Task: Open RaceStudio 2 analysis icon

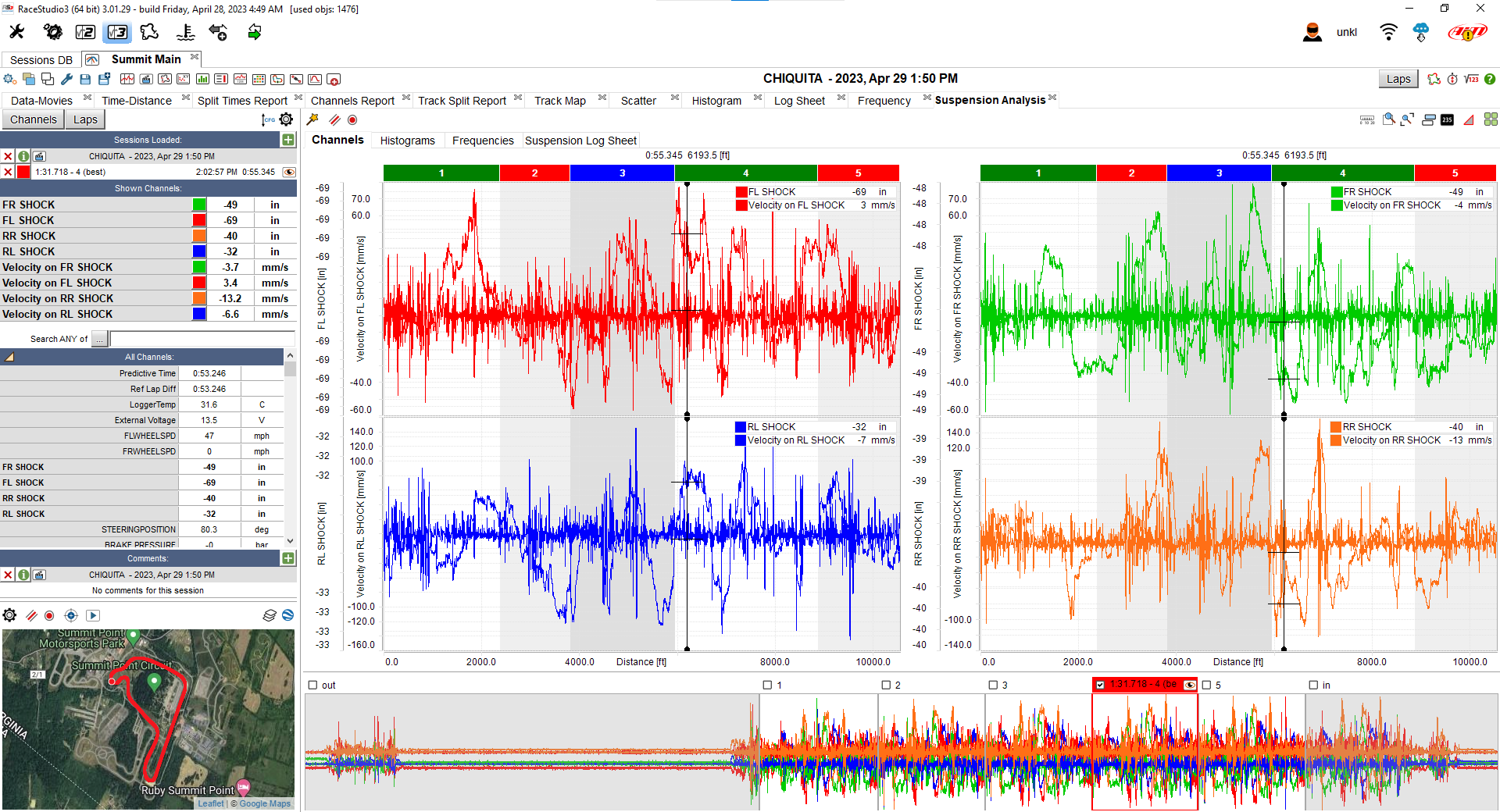Action: click(x=85, y=32)
